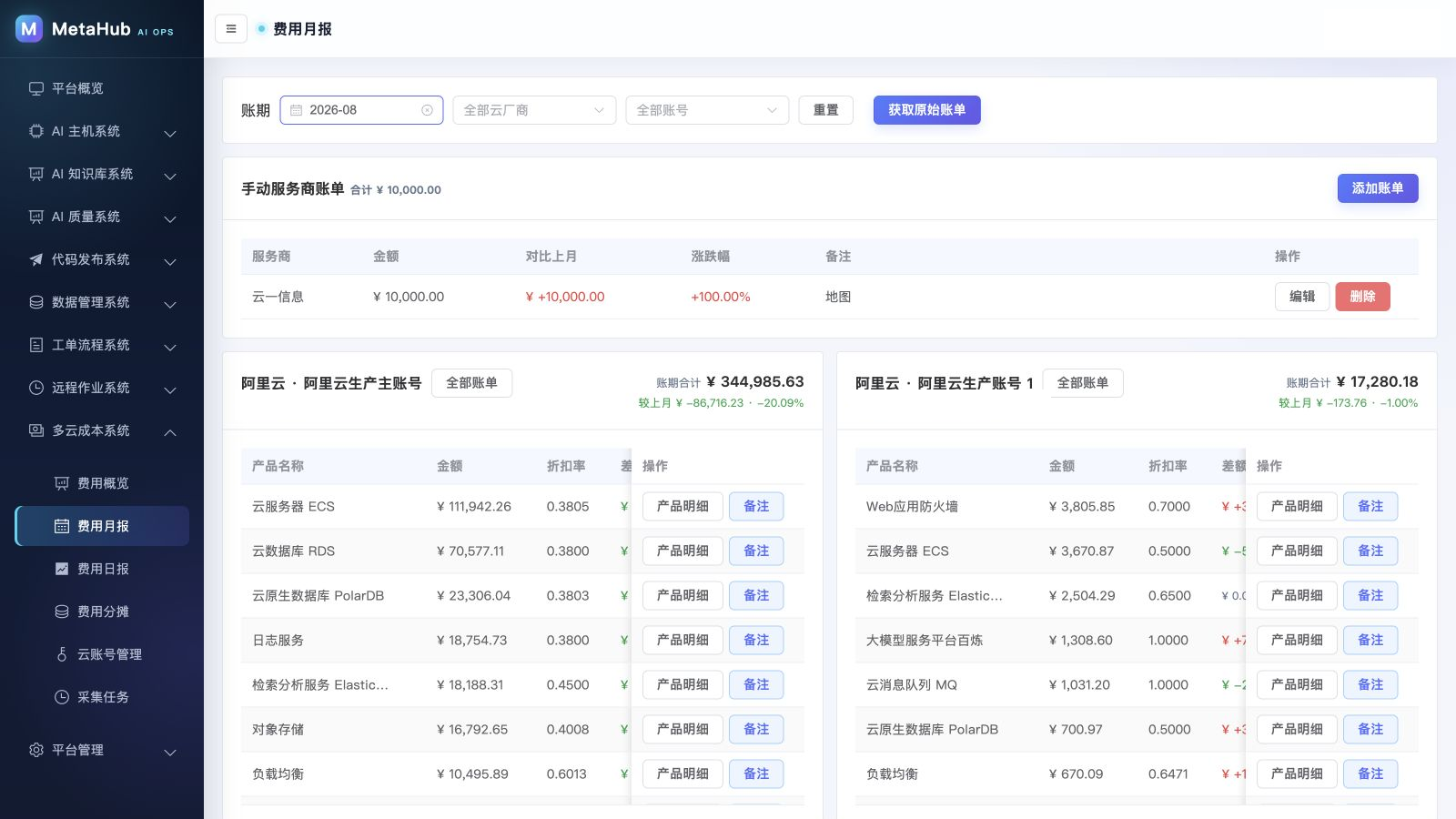This screenshot has width=1456, height=819.
Task: Add 备注 for 对象存储 row
Action: 756,729
